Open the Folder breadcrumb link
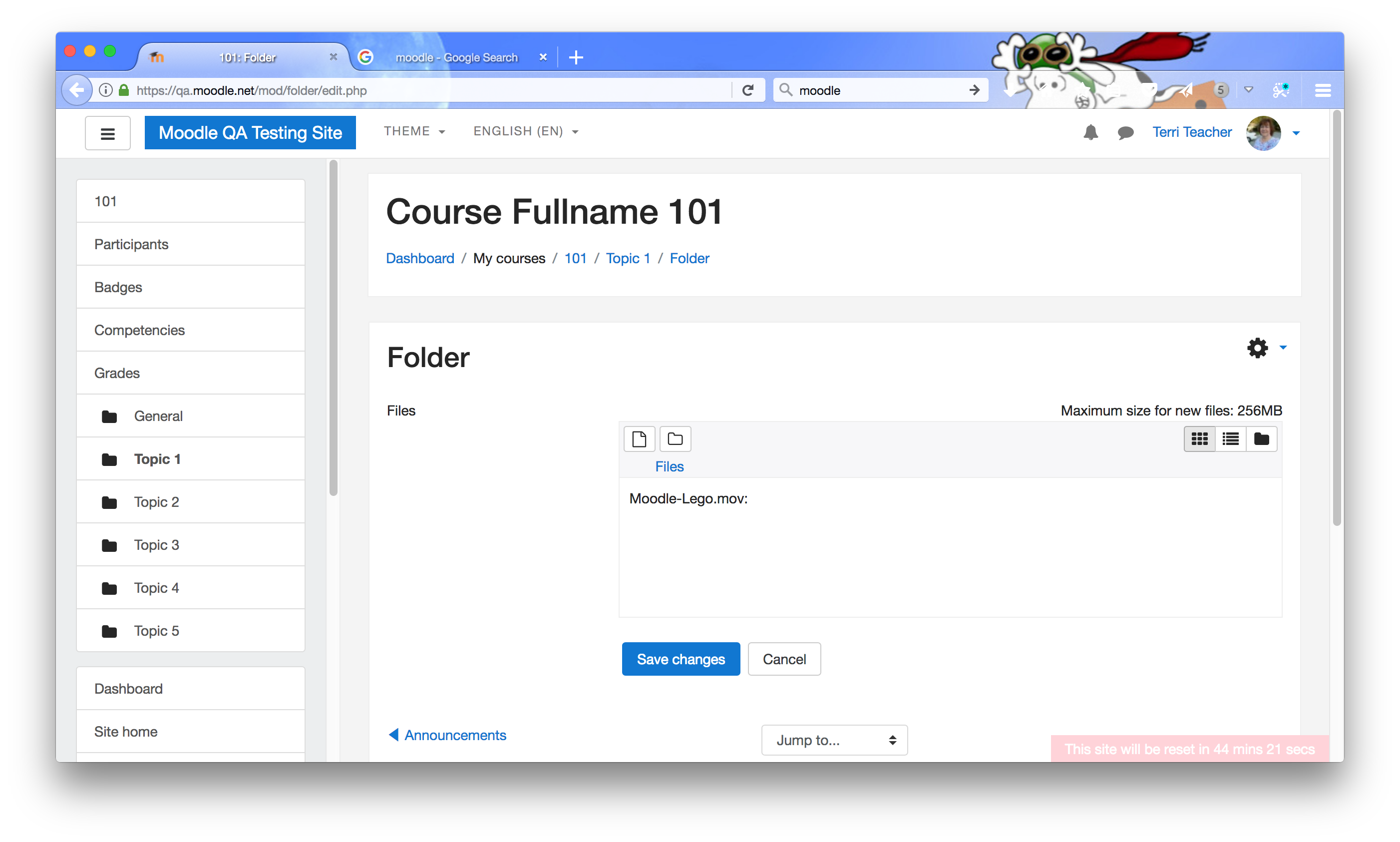The image size is (1400, 842). click(689, 258)
